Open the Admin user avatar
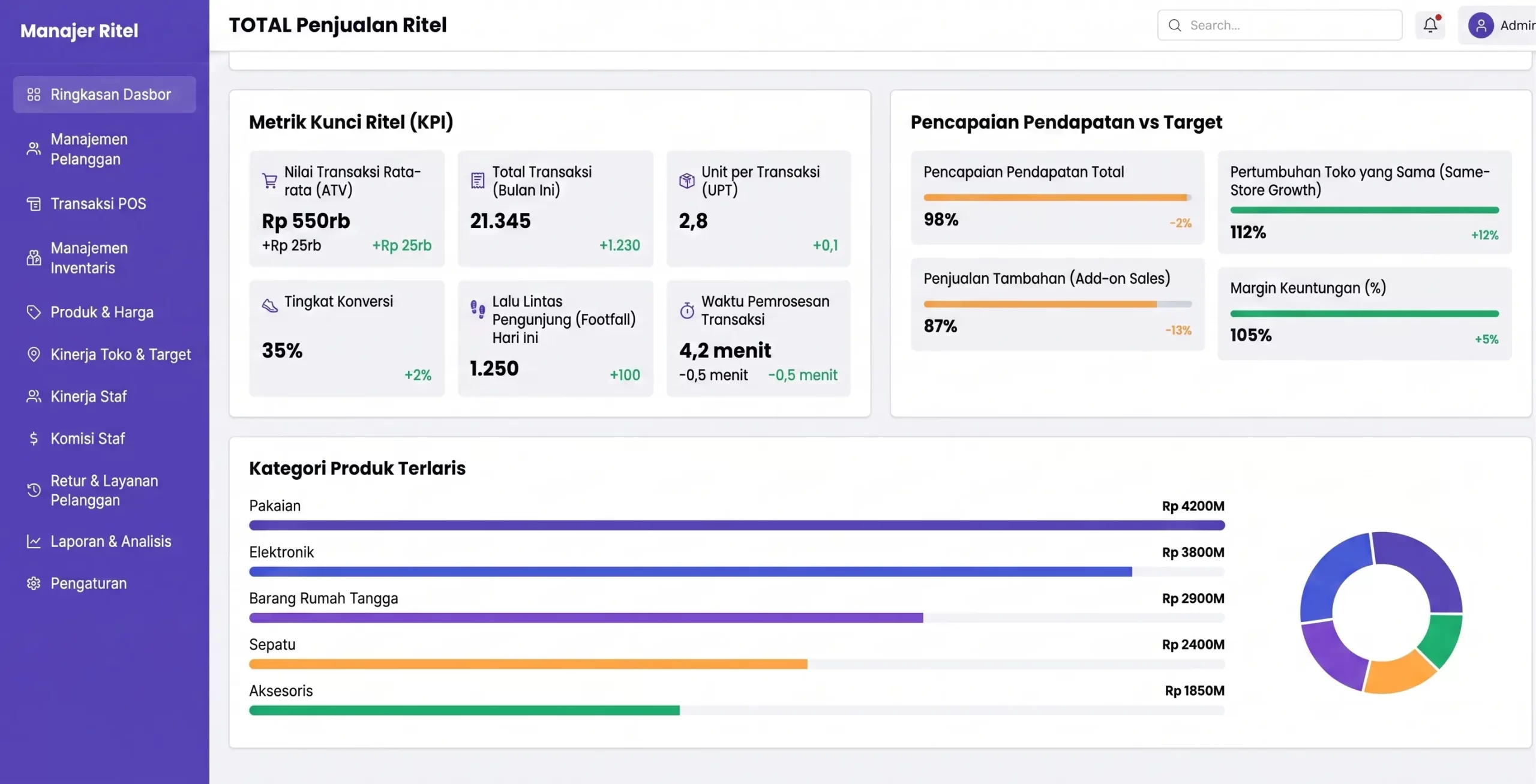1536x784 pixels. pos(1481,25)
